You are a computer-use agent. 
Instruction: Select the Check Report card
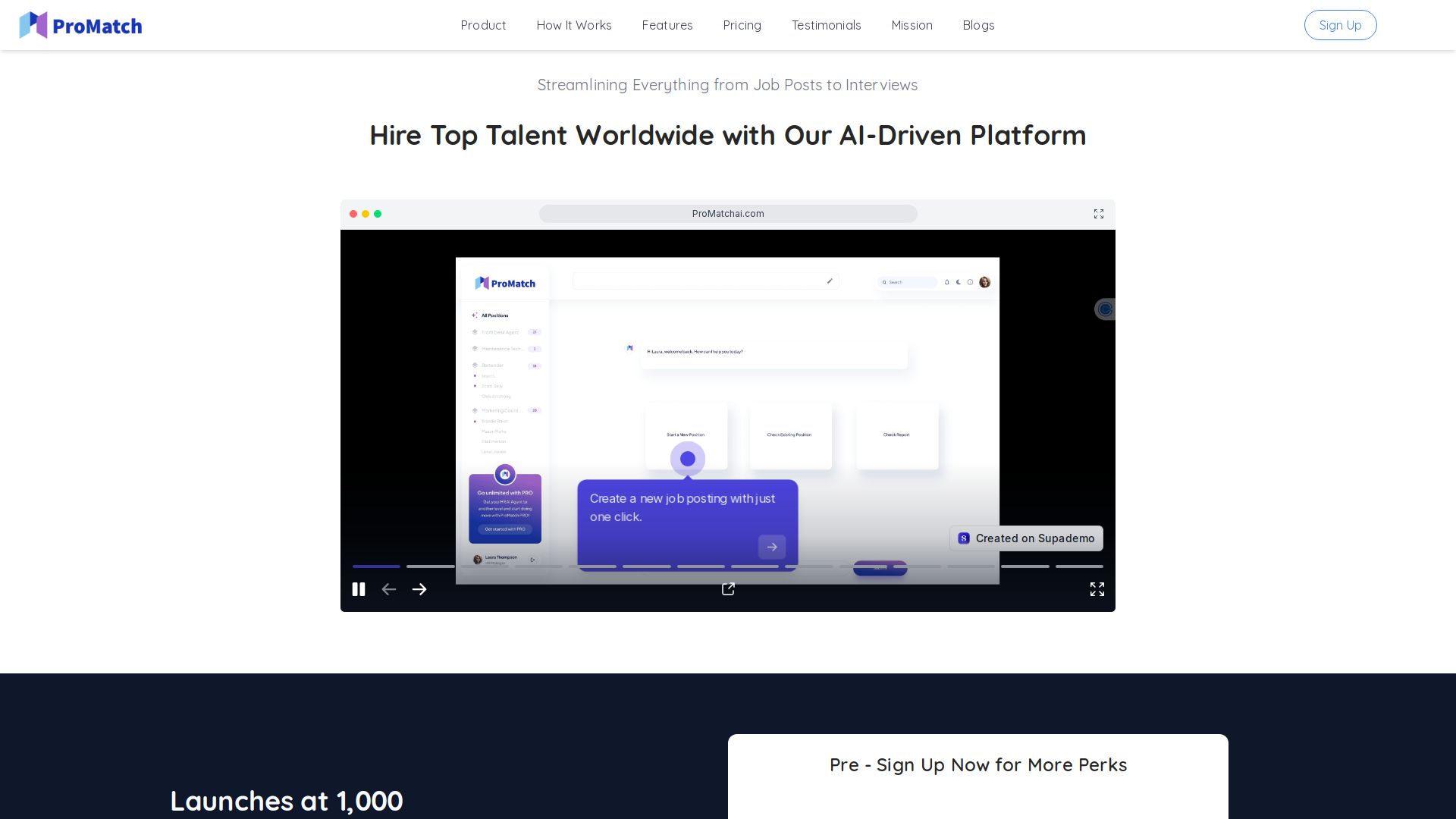(897, 435)
